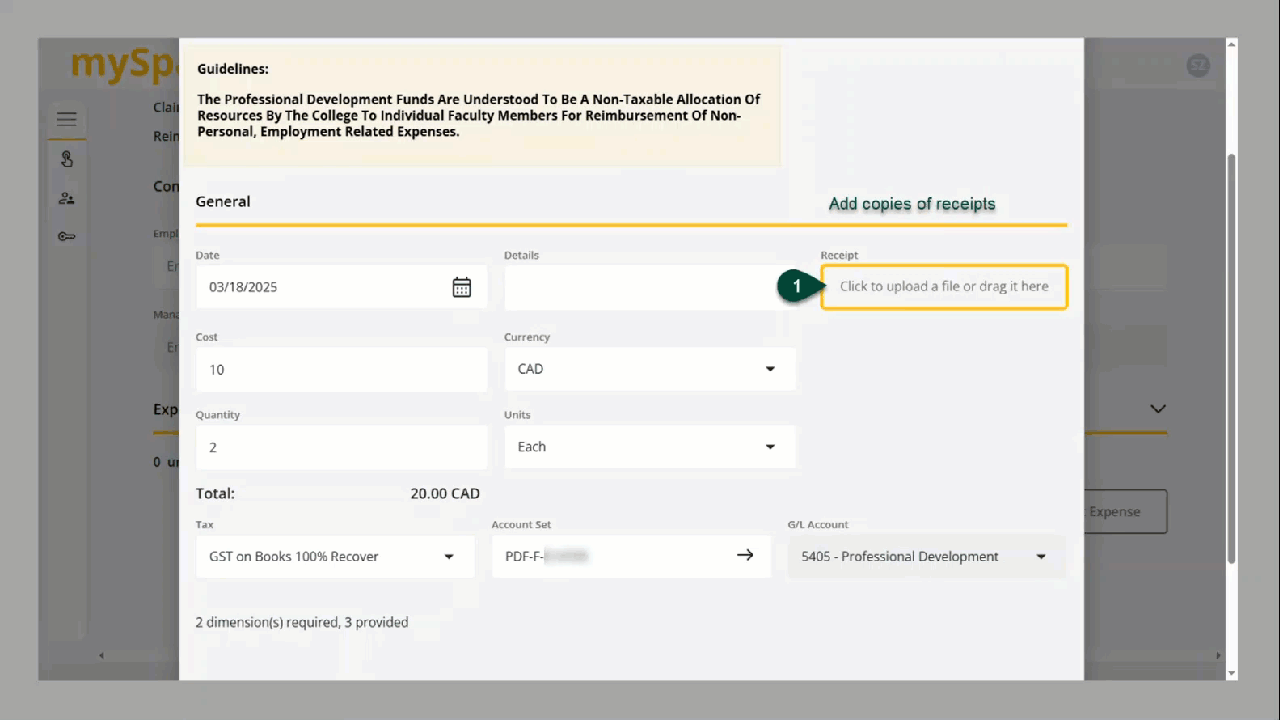Click the Account Set arrow icon
1280x720 pixels.
(x=745, y=555)
